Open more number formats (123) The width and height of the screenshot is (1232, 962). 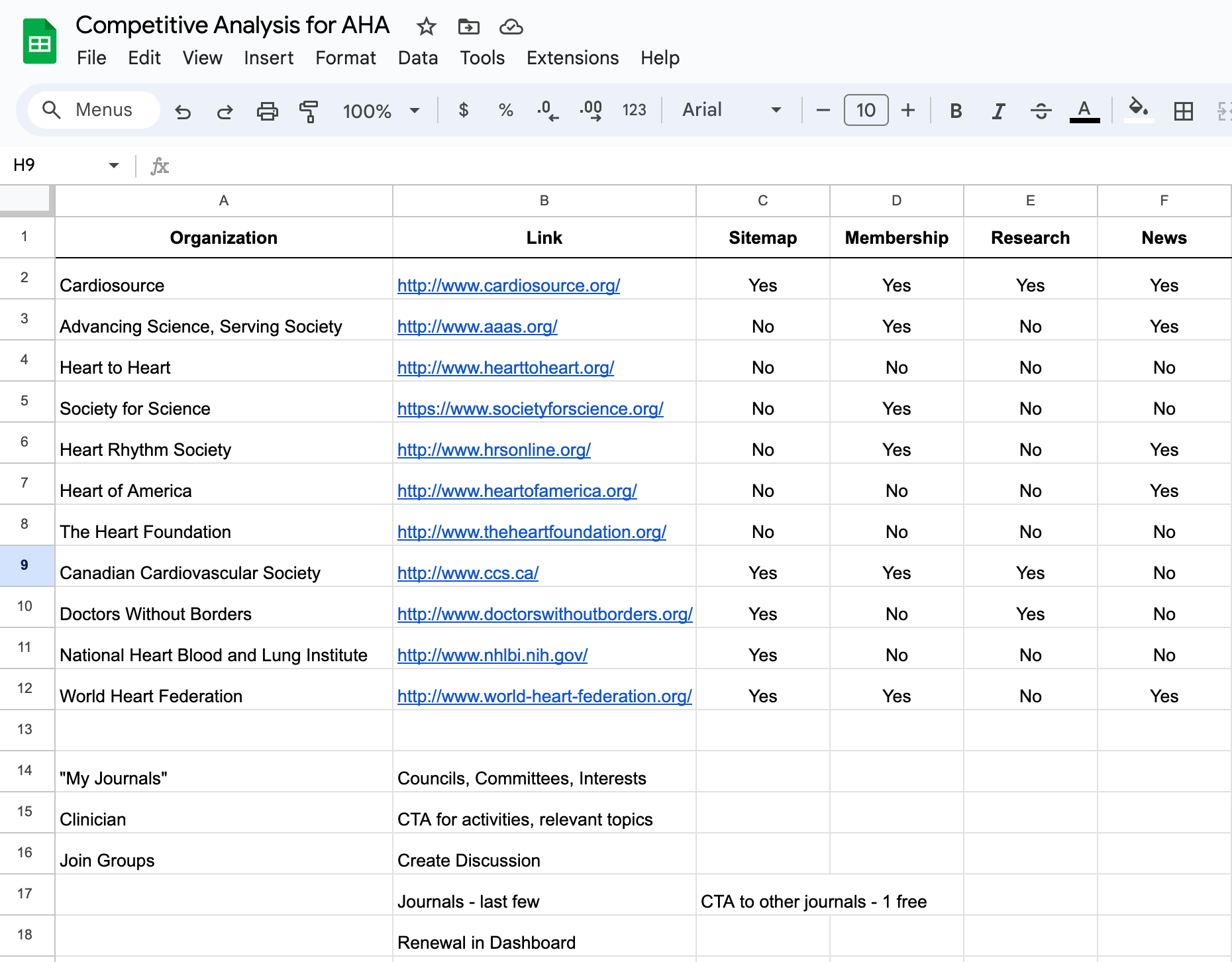(634, 110)
